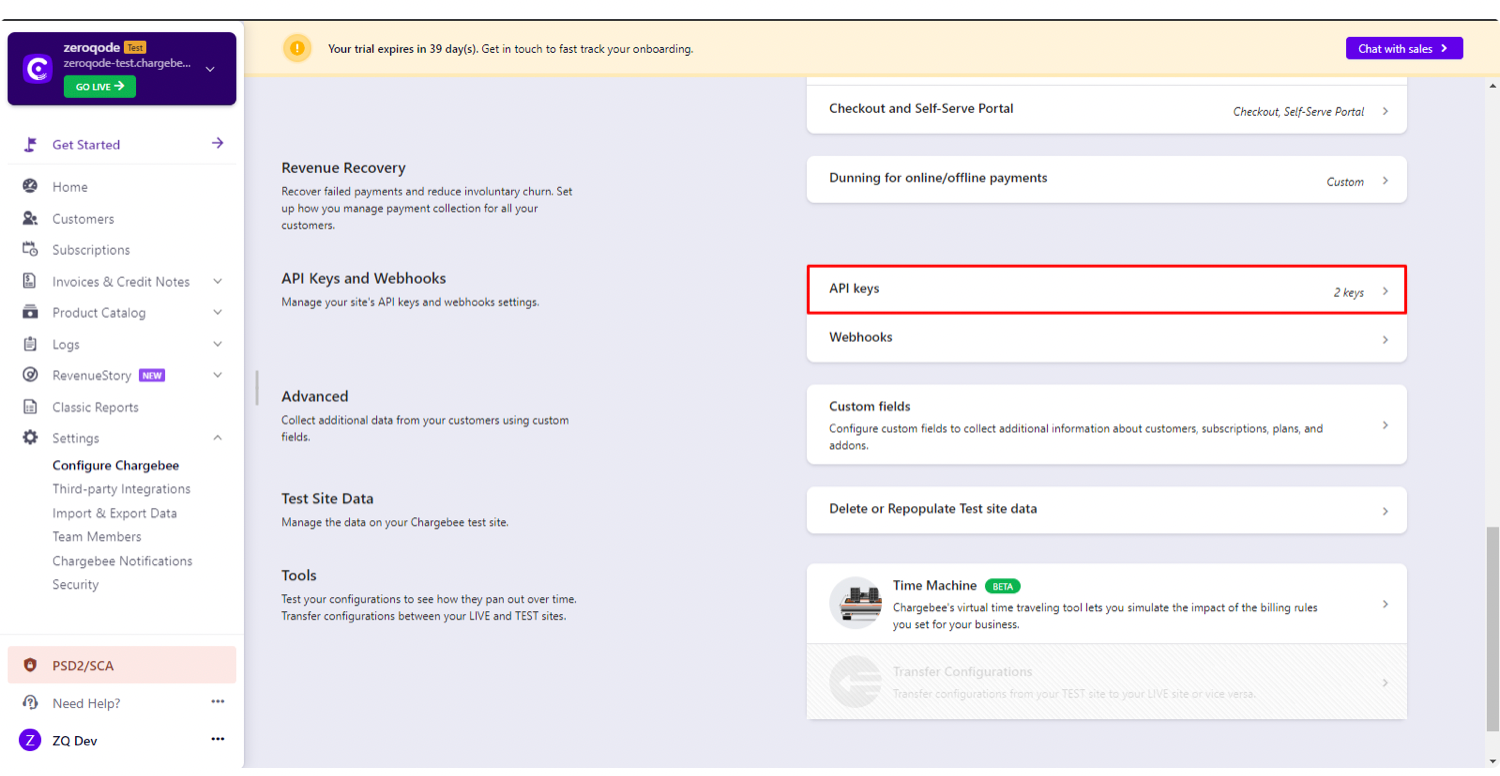Click the Need Help headset icon
The width and height of the screenshot is (1500, 776).
[30, 703]
